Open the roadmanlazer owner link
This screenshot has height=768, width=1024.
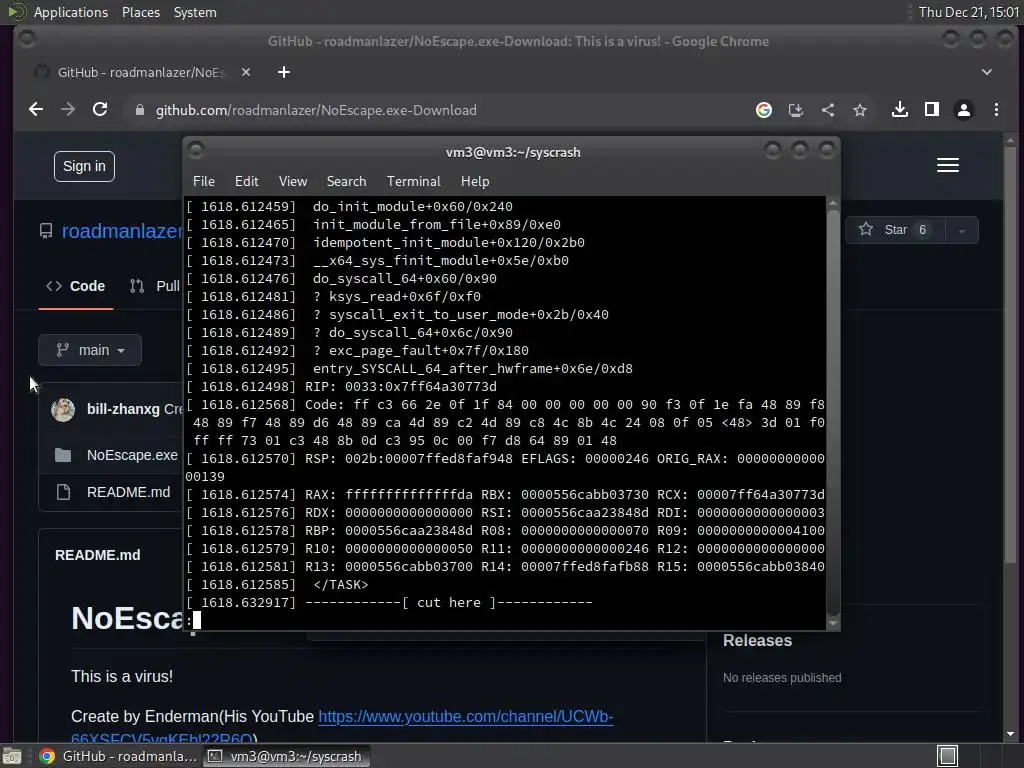tap(122, 231)
